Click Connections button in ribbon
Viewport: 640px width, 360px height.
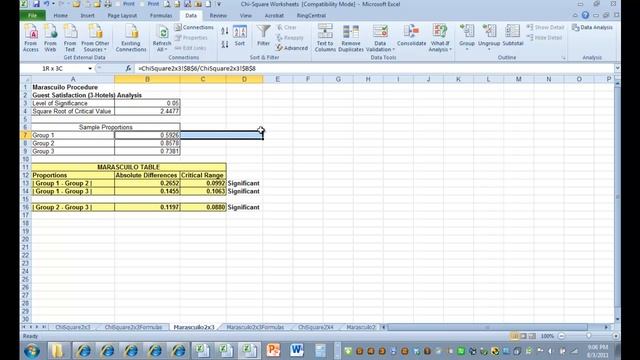(194, 27)
